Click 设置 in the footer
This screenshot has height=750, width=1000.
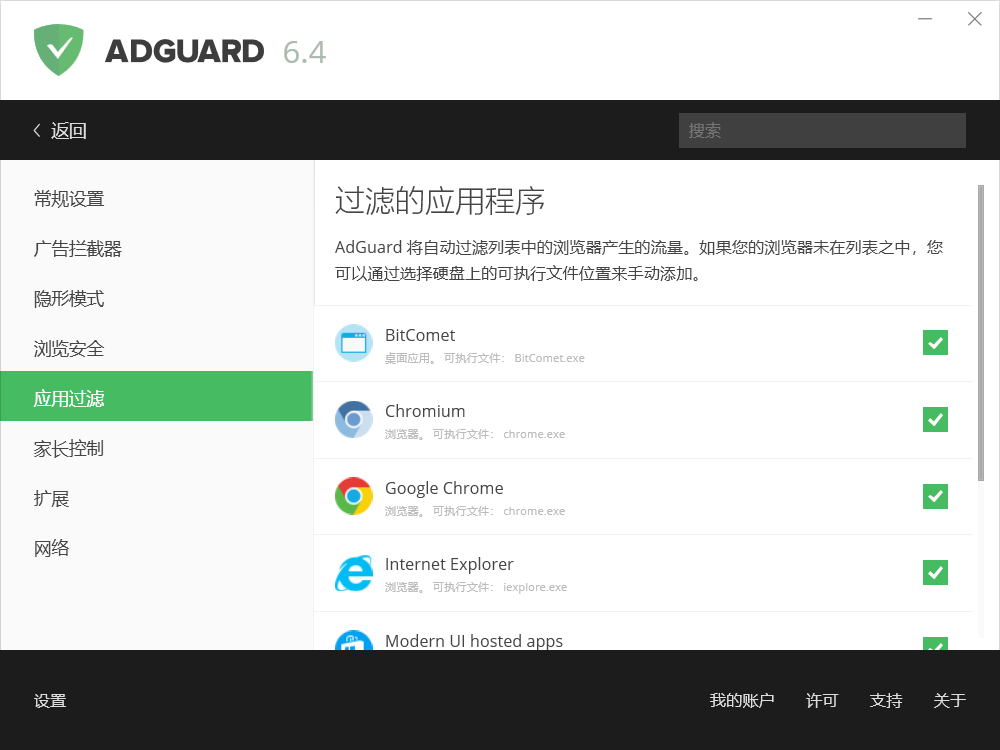(50, 700)
